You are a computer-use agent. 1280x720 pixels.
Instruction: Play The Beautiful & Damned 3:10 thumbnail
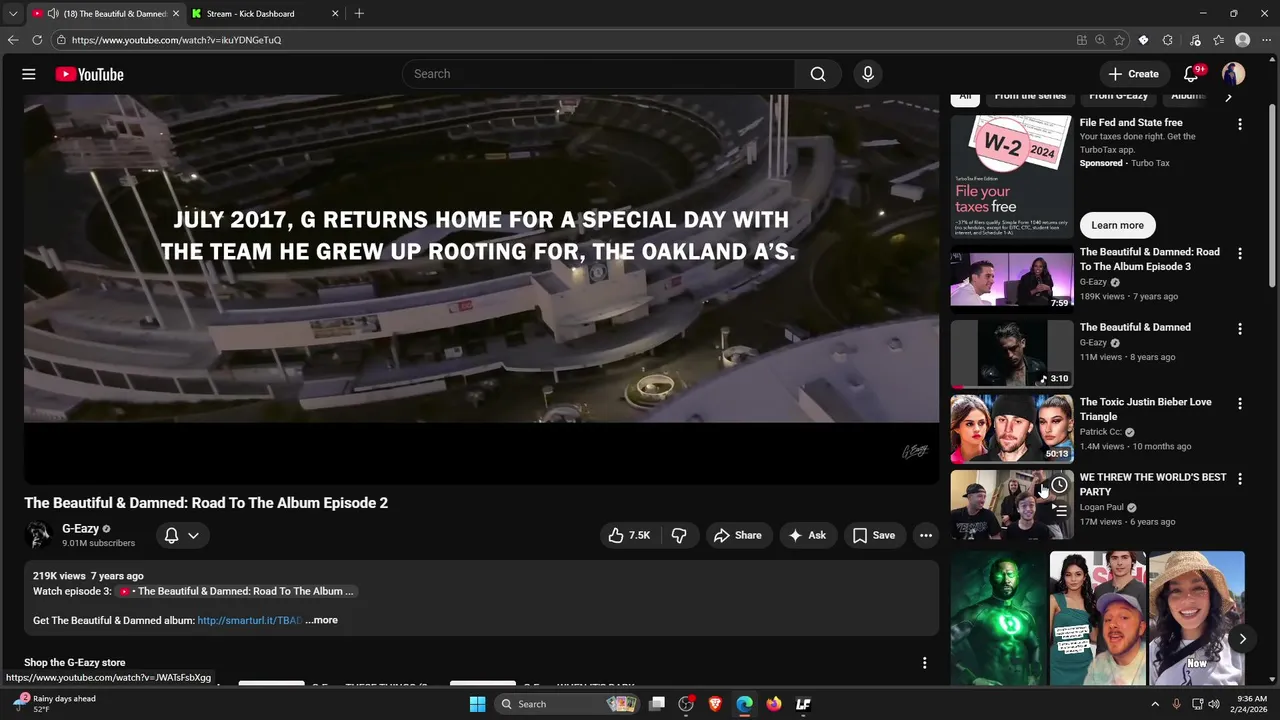tap(1011, 353)
